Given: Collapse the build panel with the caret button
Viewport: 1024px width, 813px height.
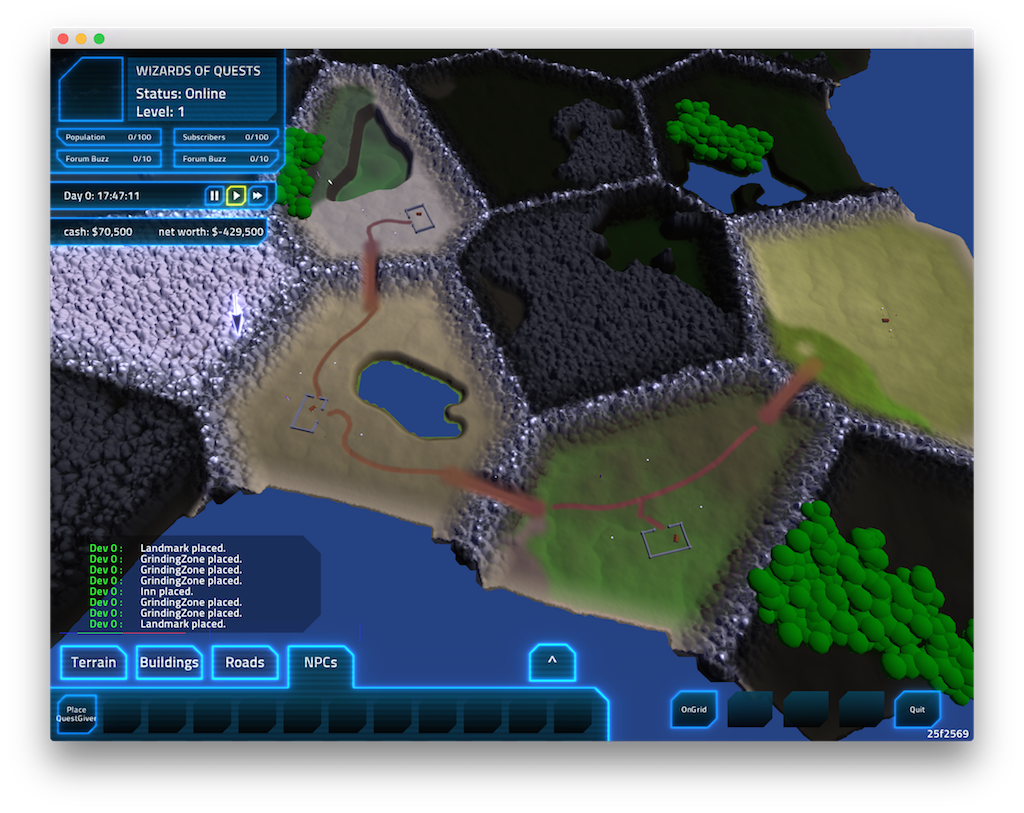Looking at the screenshot, I should 552,662.
